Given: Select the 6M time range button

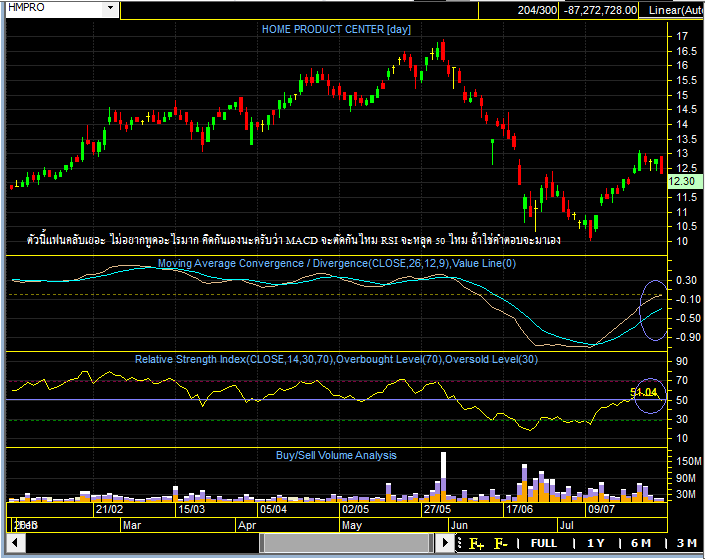Looking at the screenshot, I should pos(641,543).
